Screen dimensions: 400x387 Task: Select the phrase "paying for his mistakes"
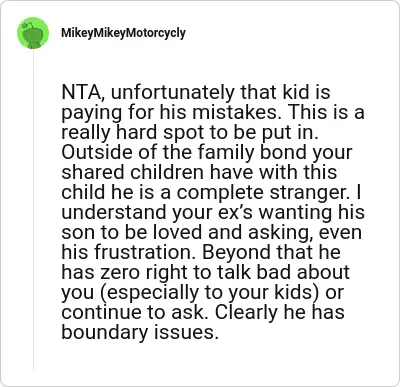pyautogui.click(x=169, y=113)
